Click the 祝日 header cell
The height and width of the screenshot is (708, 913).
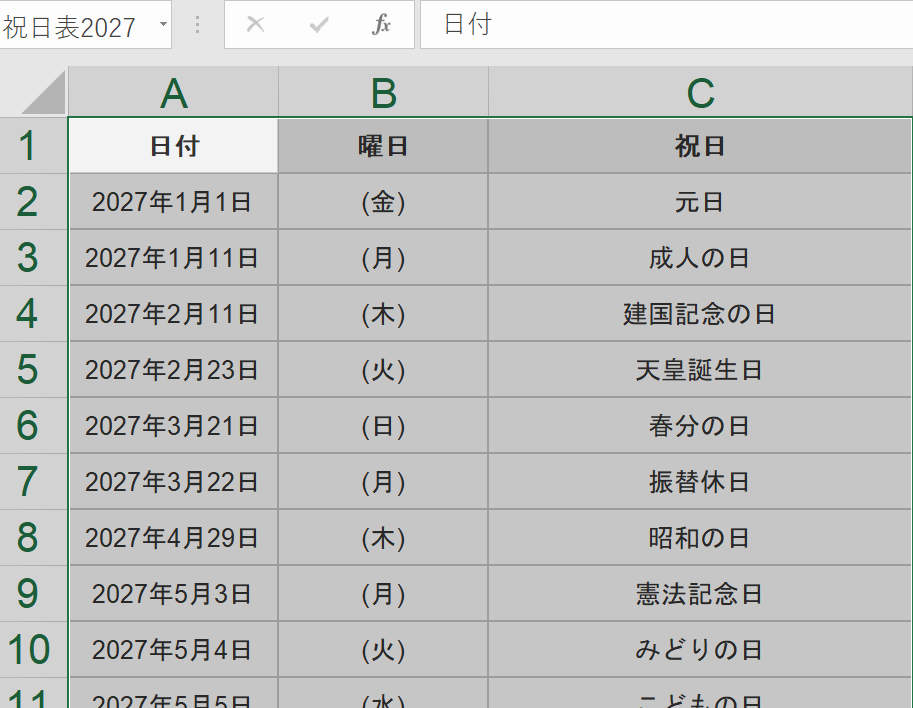700,146
